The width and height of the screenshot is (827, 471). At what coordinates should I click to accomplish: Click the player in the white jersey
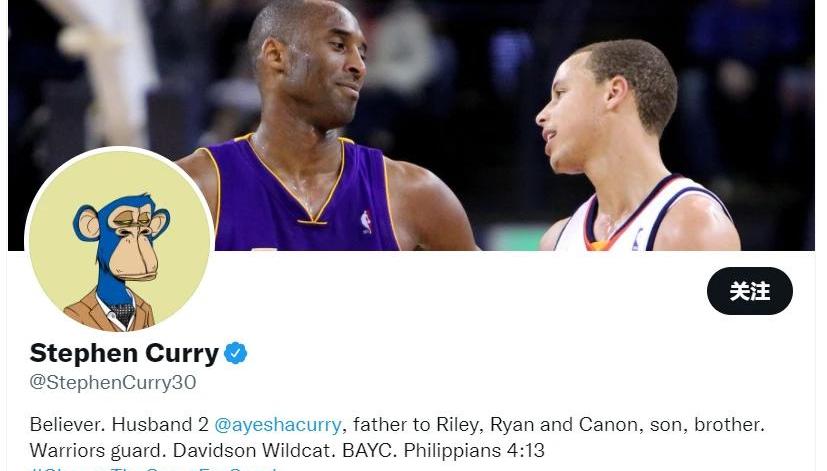pyautogui.click(x=633, y=153)
